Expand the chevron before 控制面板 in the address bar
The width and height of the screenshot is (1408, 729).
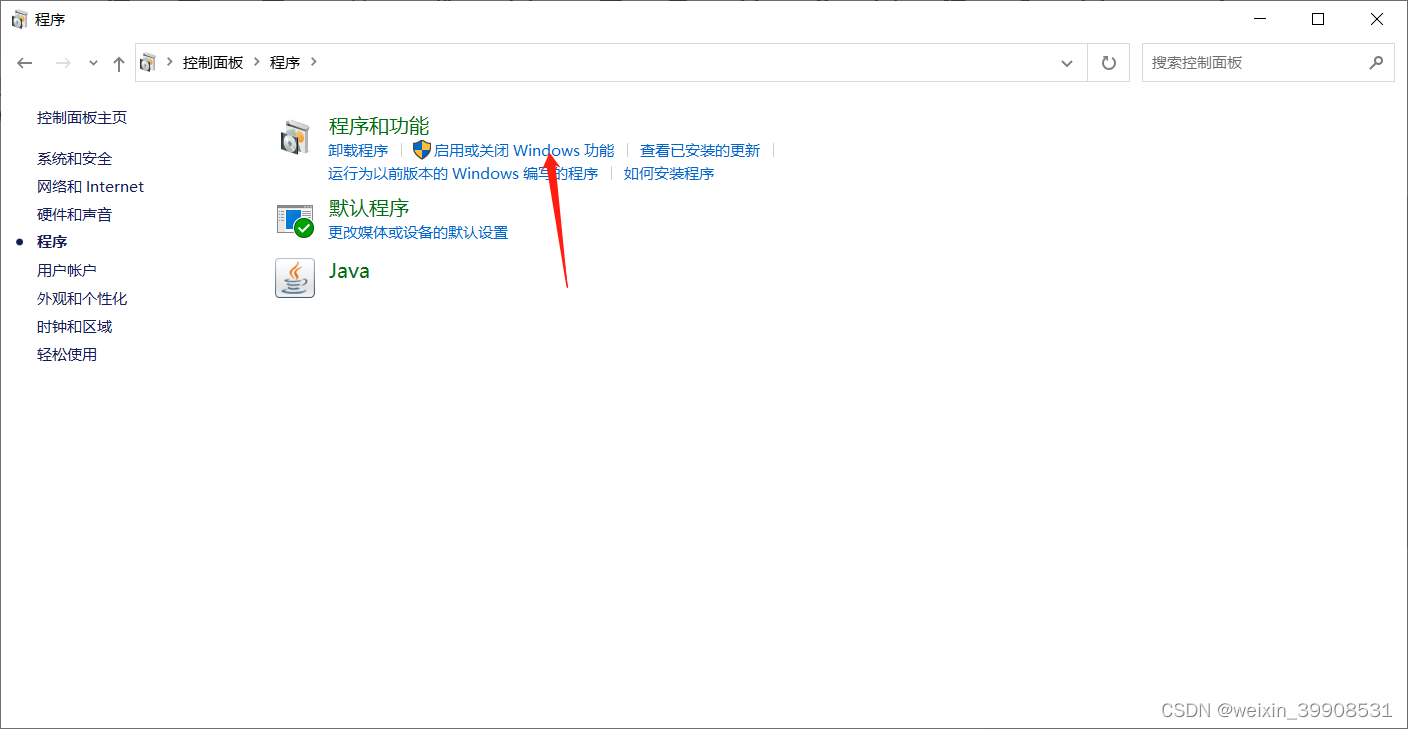click(170, 62)
